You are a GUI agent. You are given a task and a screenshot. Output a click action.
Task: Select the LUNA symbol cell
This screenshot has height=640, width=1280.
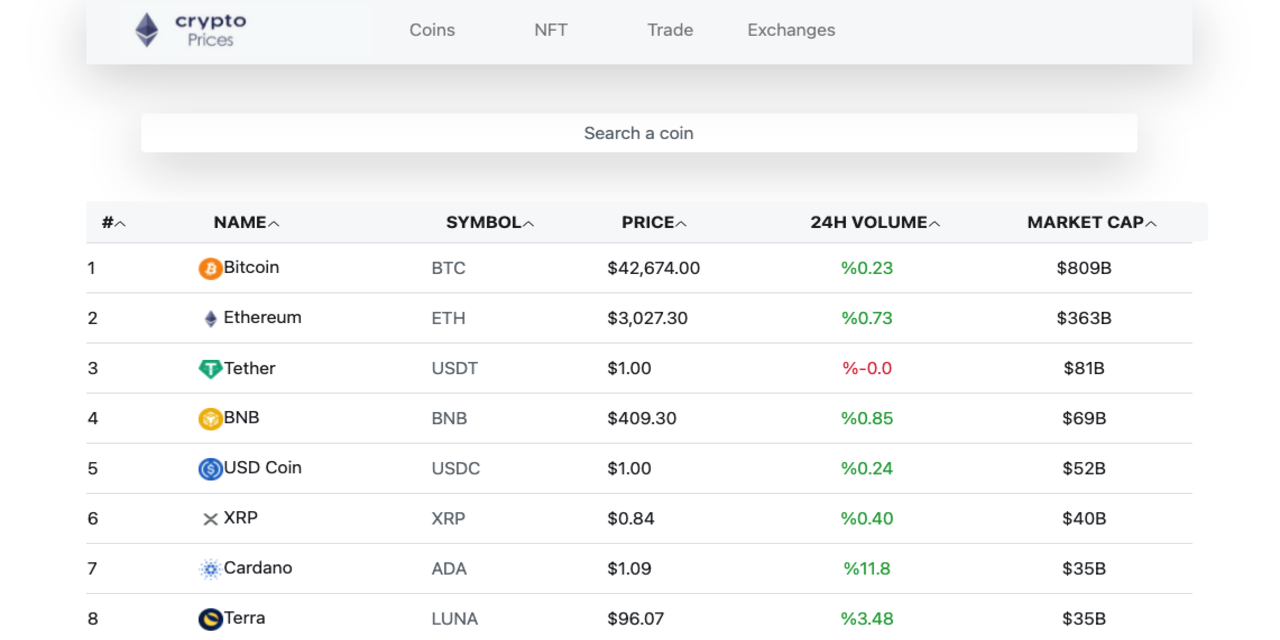coord(454,618)
